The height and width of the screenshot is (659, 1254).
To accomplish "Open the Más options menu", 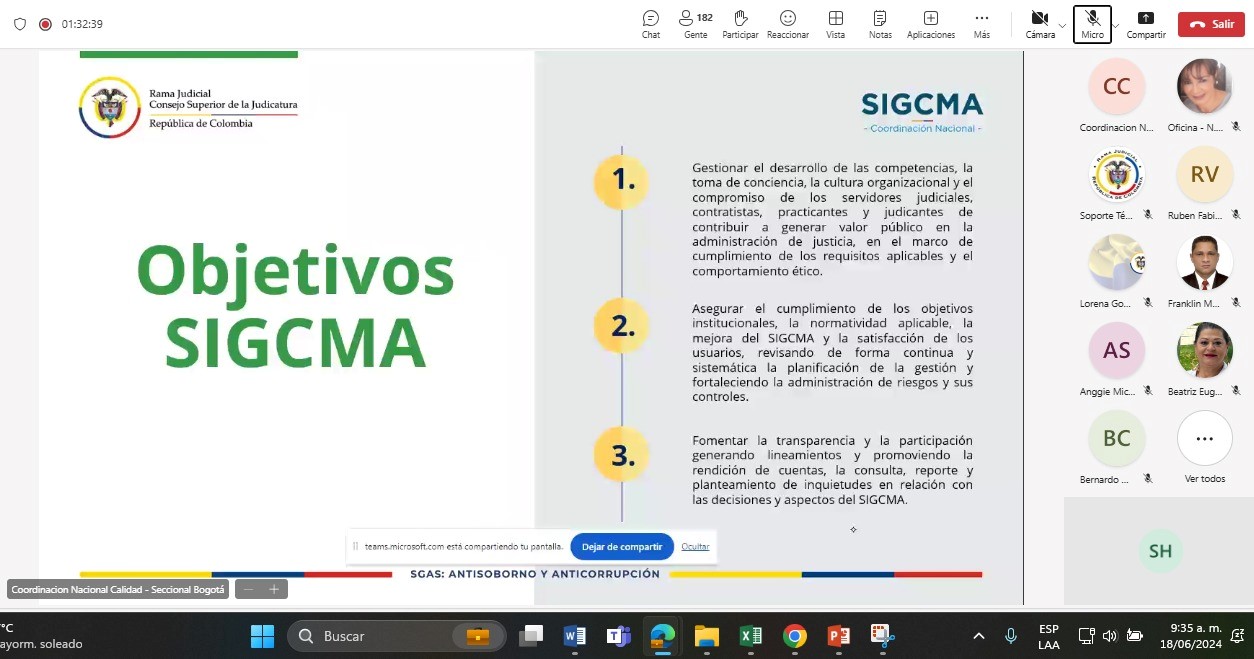I will (981, 25).
